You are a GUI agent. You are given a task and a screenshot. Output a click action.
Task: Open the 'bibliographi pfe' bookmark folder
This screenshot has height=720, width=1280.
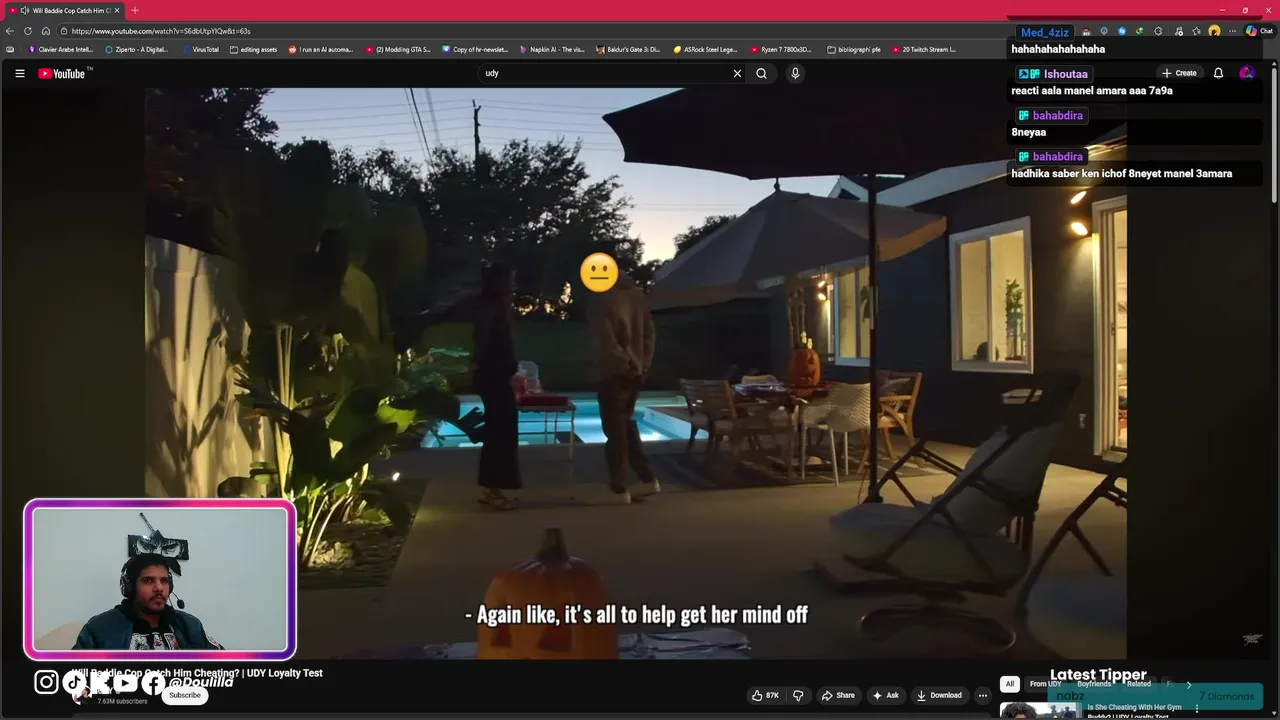coord(854,49)
